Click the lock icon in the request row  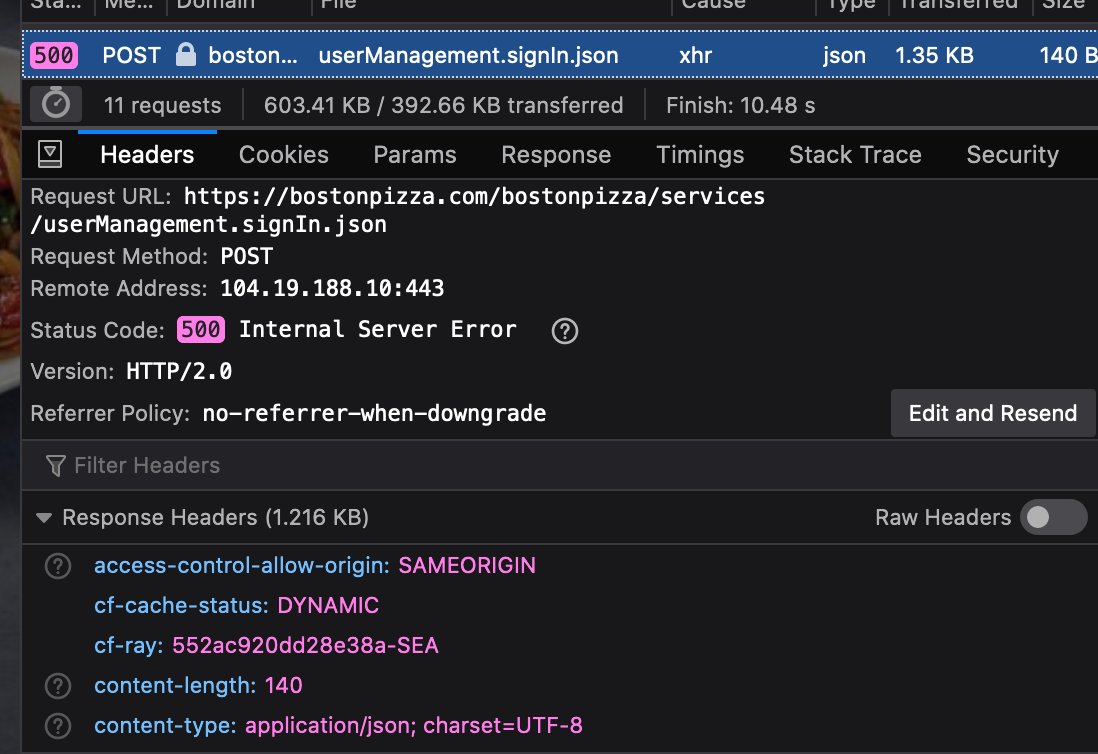186,54
